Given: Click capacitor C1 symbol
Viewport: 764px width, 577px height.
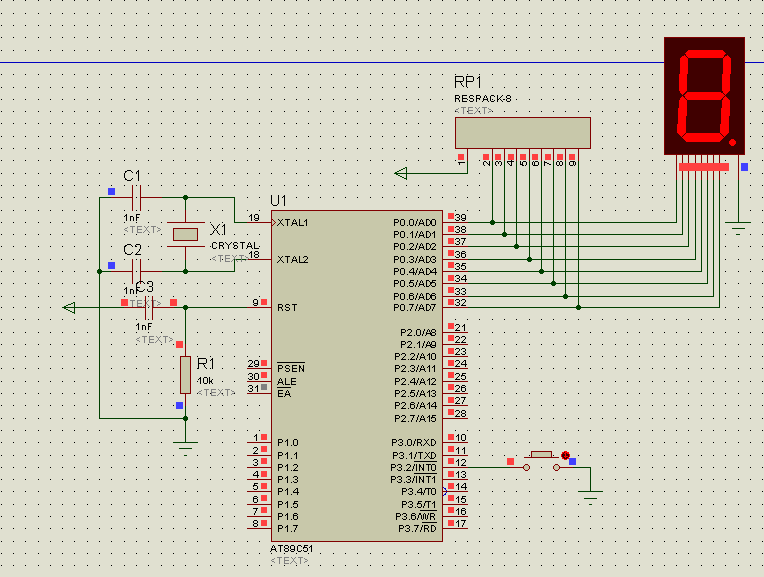Looking at the screenshot, I should pyautogui.click(x=136, y=197).
